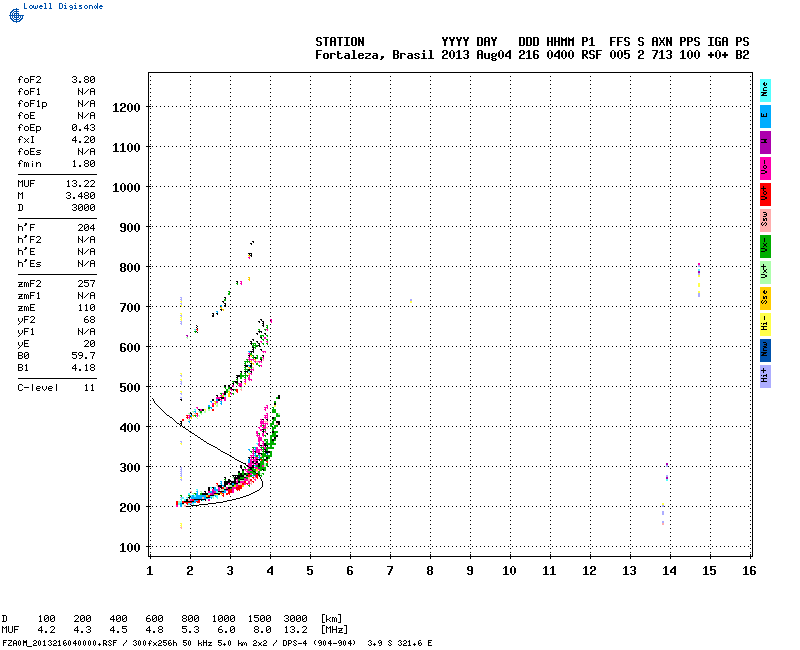Select the foF2 parameter label
The height and width of the screenshot is (650, 800).
[29, 80]
